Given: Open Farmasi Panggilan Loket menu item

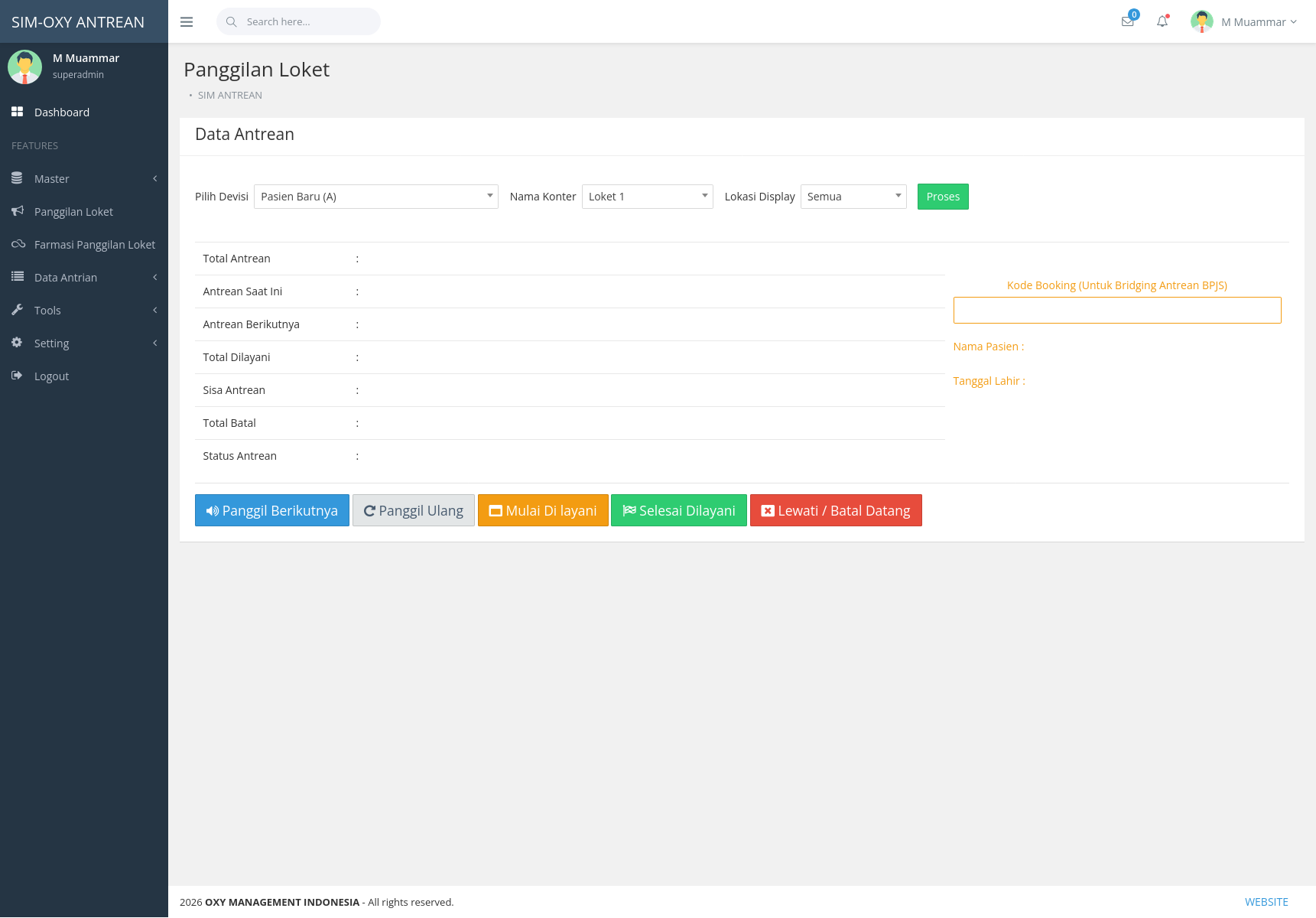Looking at the screenshot, I should click(84, 245).
